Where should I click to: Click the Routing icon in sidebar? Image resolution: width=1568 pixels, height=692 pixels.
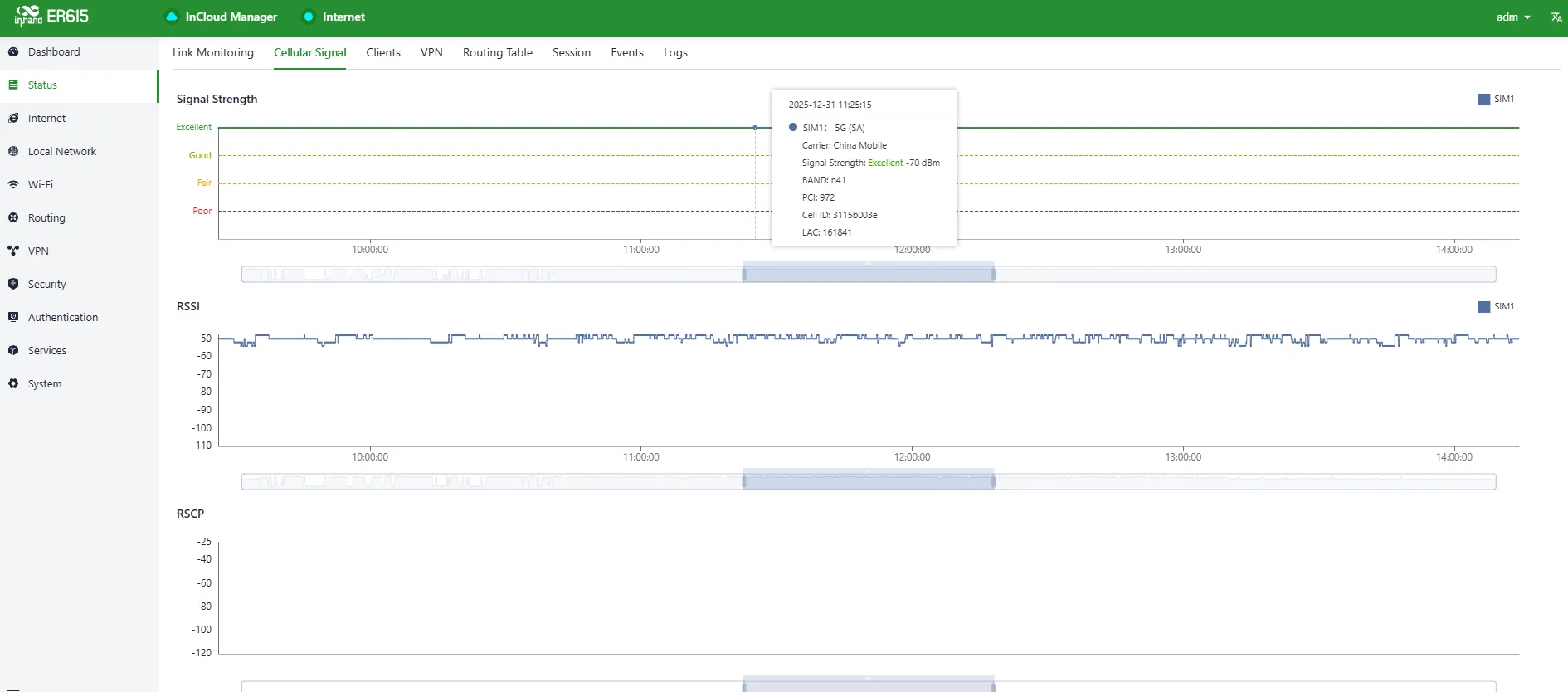coord(13,217)
